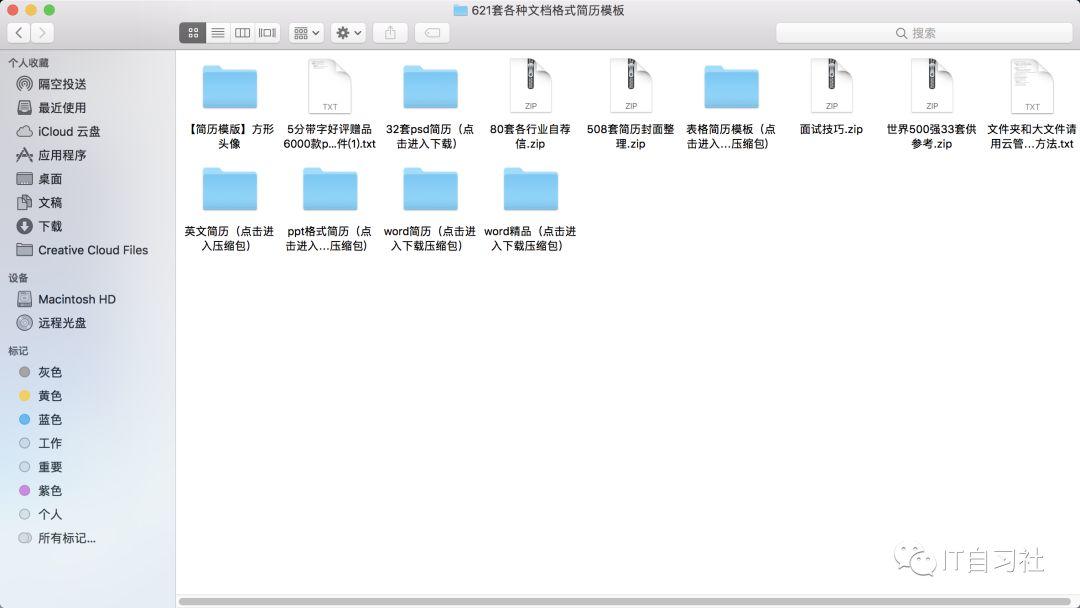Navigate back using the back arrow
This screenshot has height=608, width=1080.
19,32
